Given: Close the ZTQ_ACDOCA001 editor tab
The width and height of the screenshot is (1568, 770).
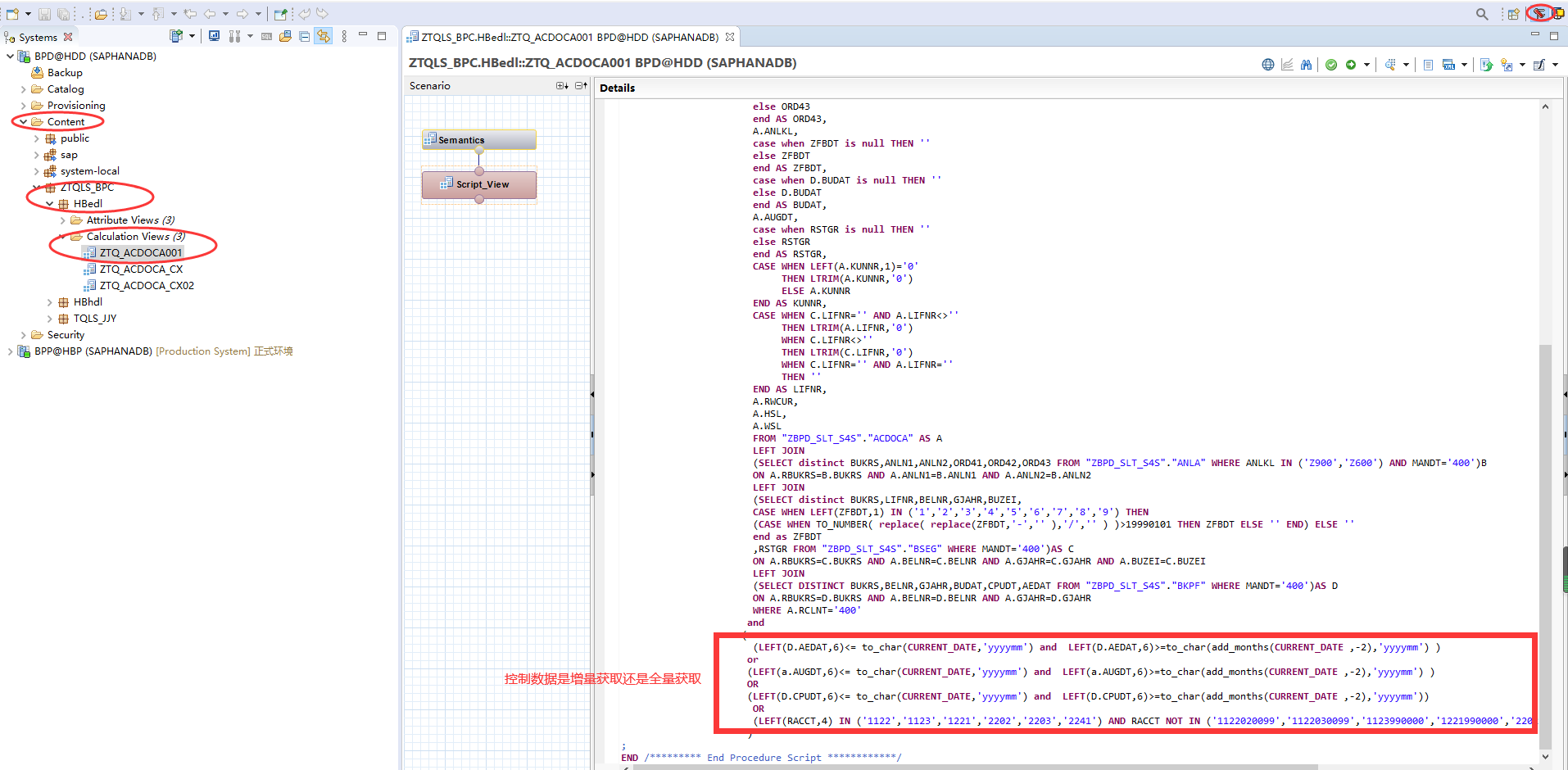Looking at the screenshot, I should pos(730,37).
